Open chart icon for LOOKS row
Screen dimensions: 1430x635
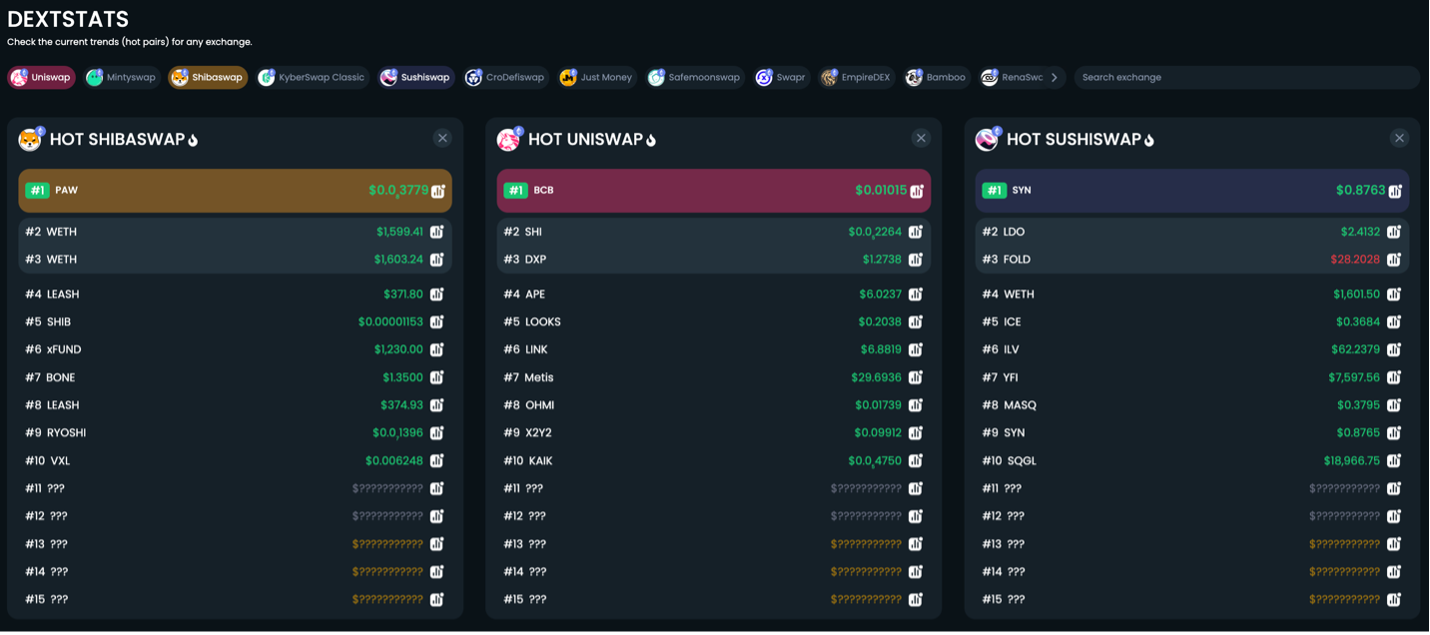(915, 322)
